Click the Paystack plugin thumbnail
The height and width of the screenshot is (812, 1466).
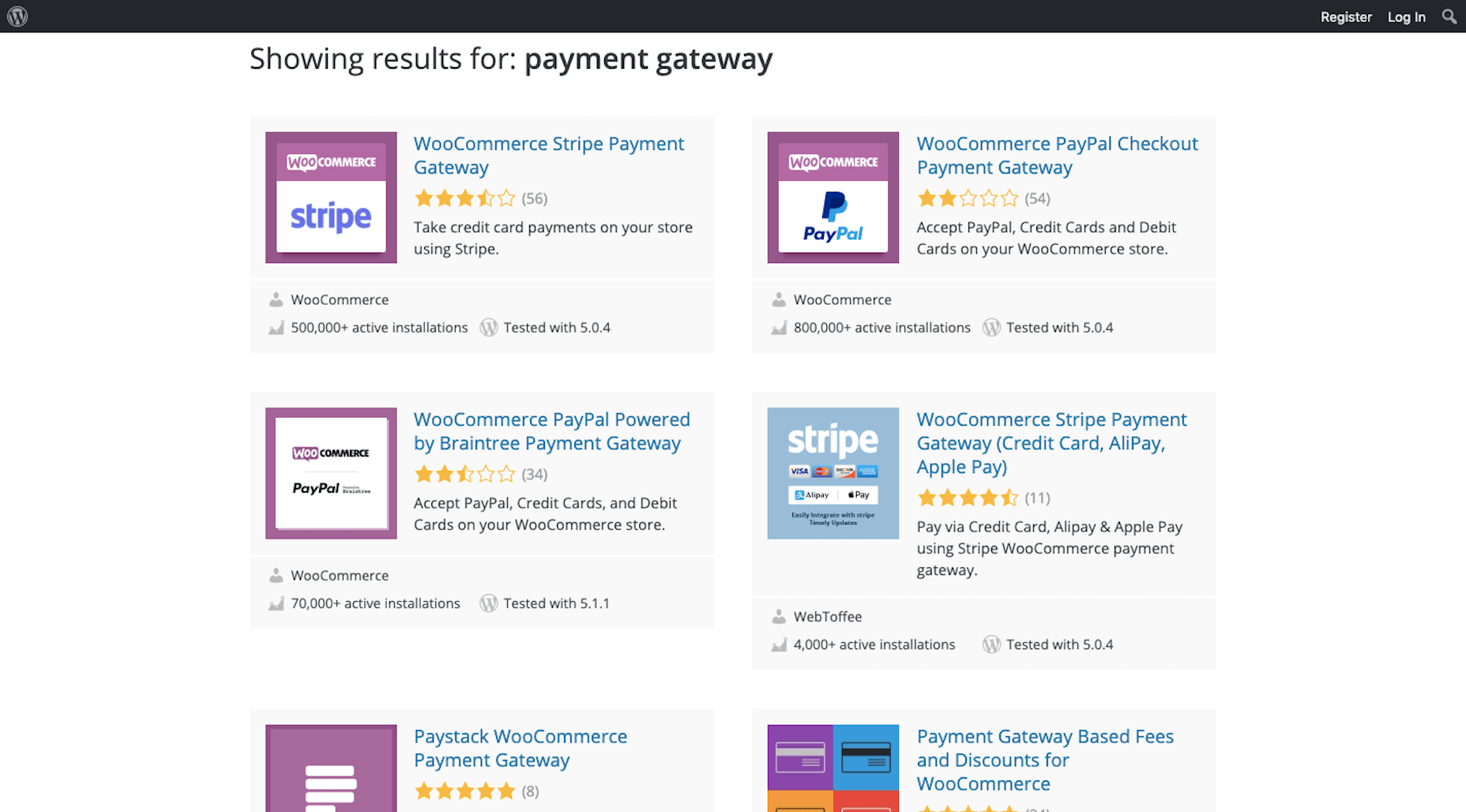pyautogui.click(x=331, y=768)
